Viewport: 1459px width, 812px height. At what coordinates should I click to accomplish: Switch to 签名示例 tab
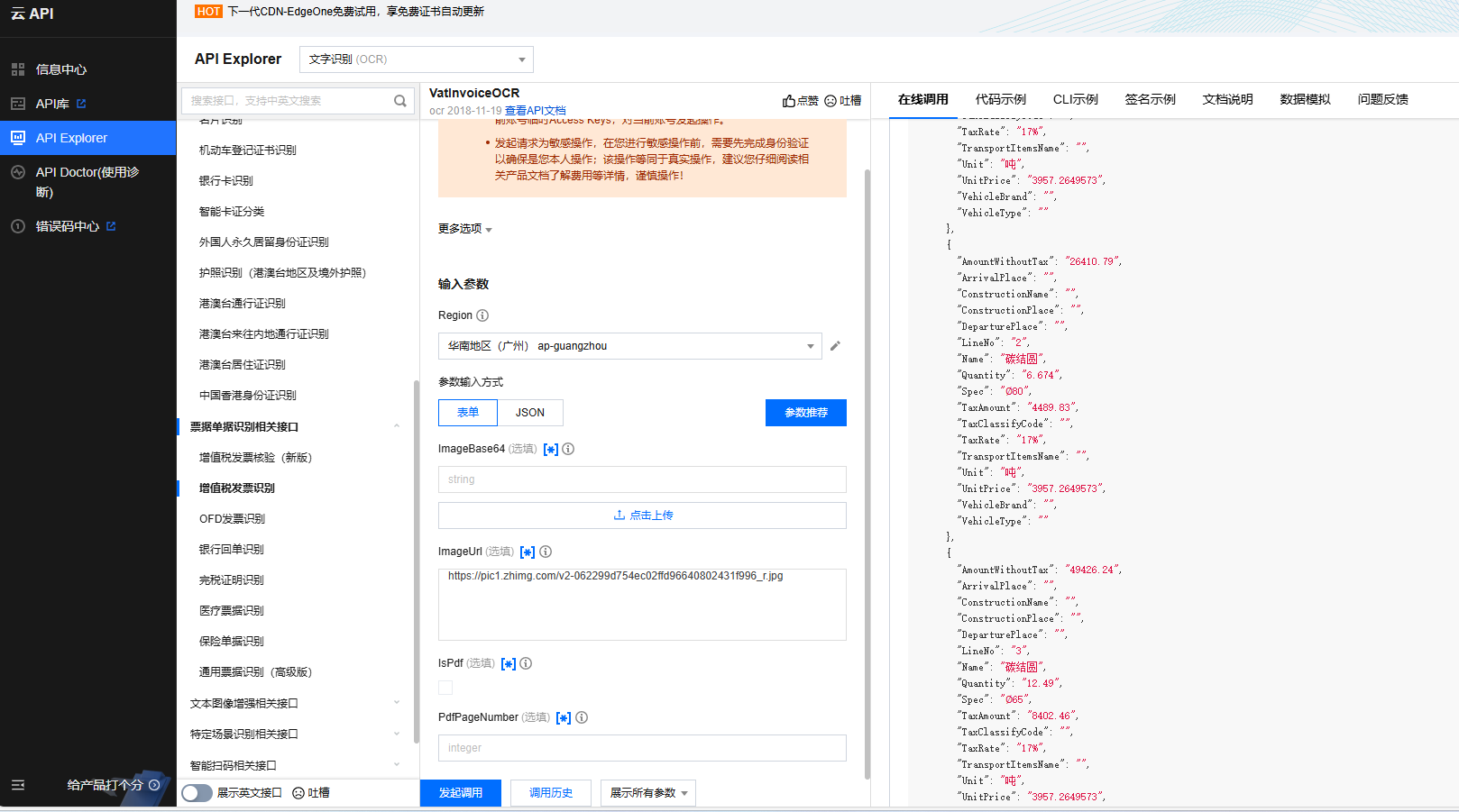tap(1151, 99)
